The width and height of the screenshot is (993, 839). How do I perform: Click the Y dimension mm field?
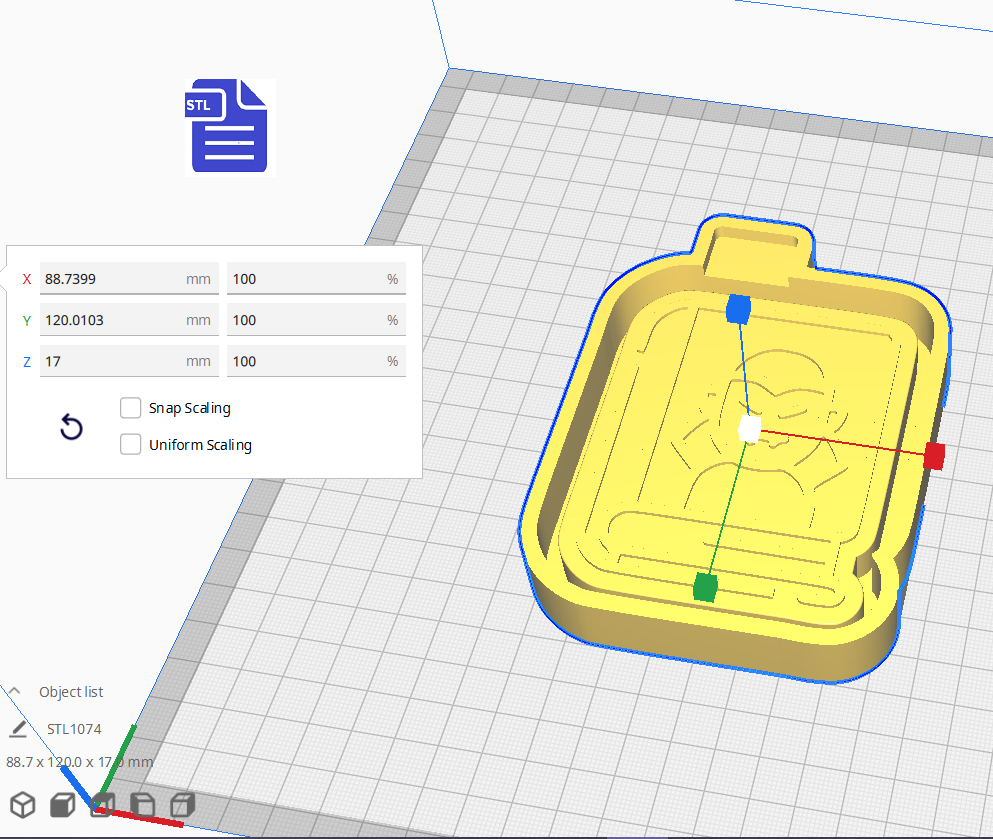pyautogui.click(x=110, y=320)
